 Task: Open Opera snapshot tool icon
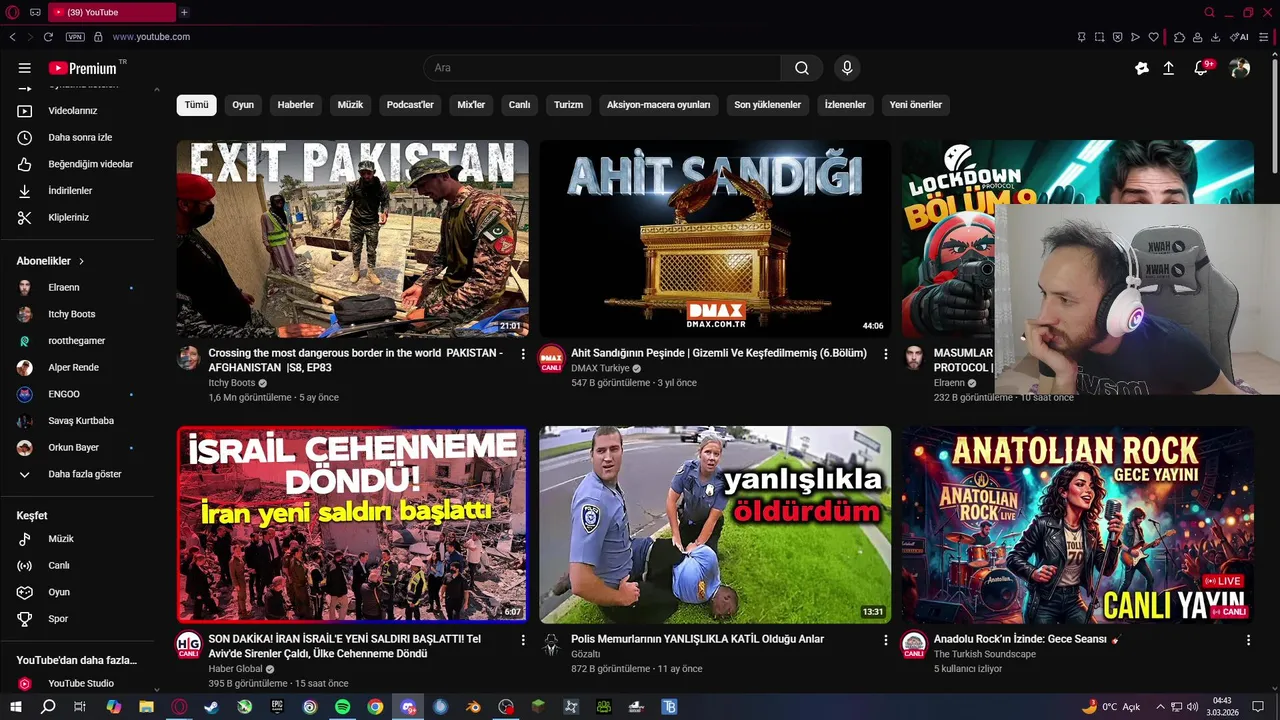pyautogui.click(x=1099, y=37)
